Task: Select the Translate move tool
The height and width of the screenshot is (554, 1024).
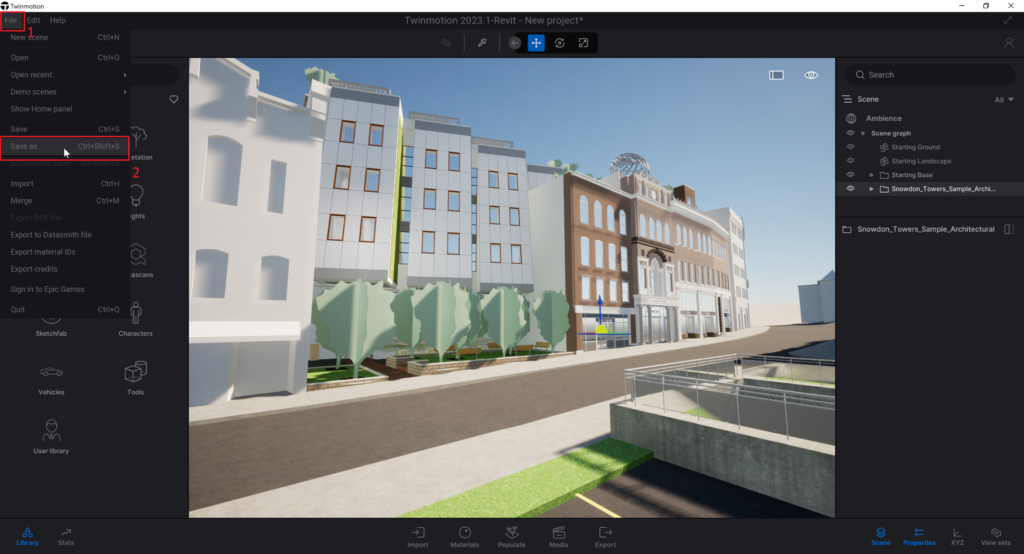Action: [536, 43]
